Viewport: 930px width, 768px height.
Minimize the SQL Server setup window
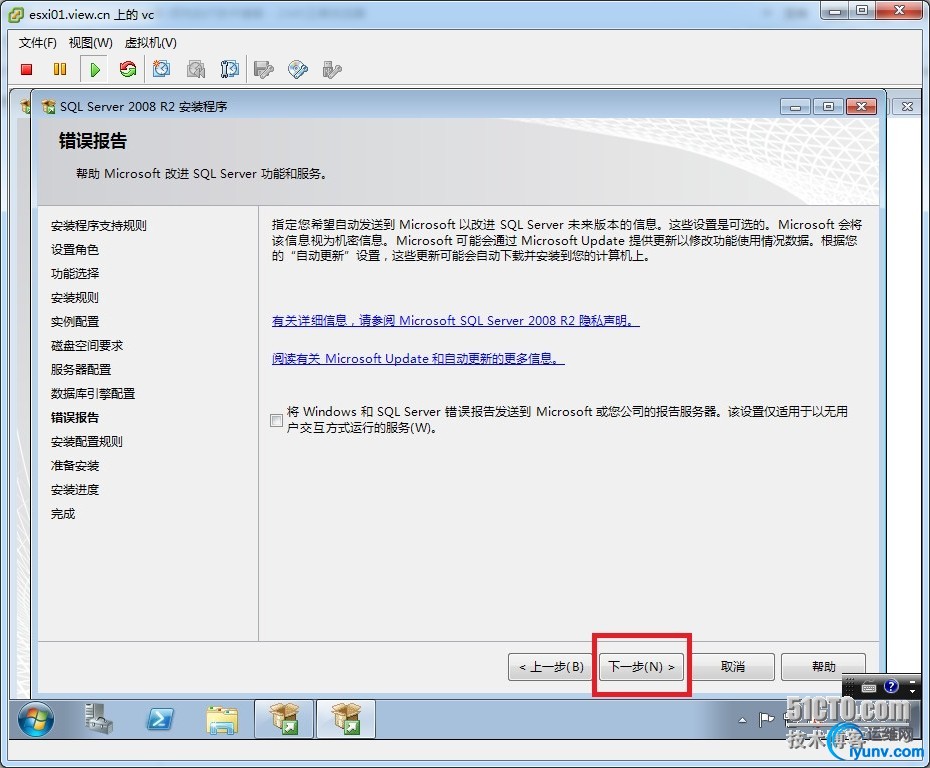[795, 107]
